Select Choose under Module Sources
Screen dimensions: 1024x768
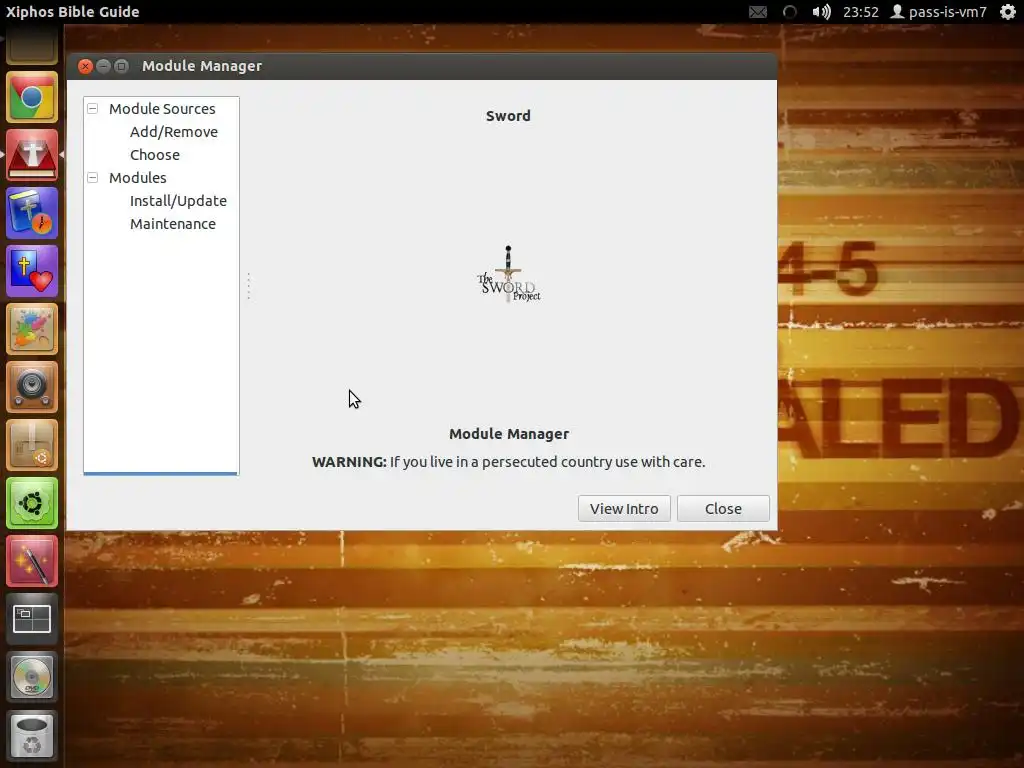point(155,155)
